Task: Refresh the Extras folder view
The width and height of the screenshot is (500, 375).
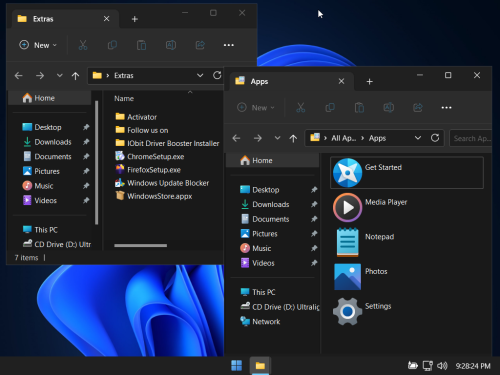Action: [217, 75]
